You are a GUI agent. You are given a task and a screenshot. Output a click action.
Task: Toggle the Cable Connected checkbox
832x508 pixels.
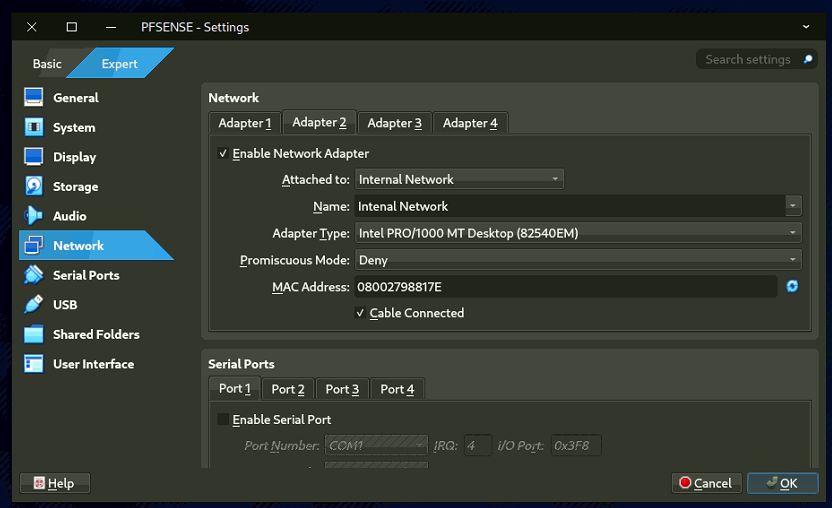tap(361, 313)
